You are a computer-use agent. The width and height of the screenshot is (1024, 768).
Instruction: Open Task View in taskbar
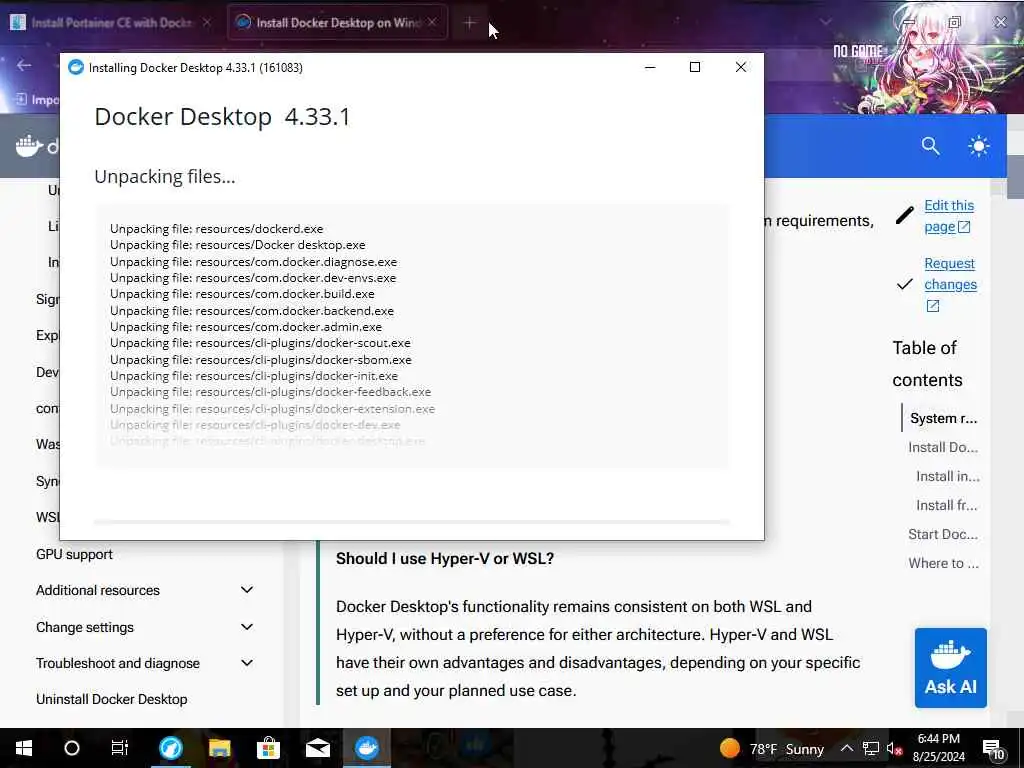[x=120, y=748]
